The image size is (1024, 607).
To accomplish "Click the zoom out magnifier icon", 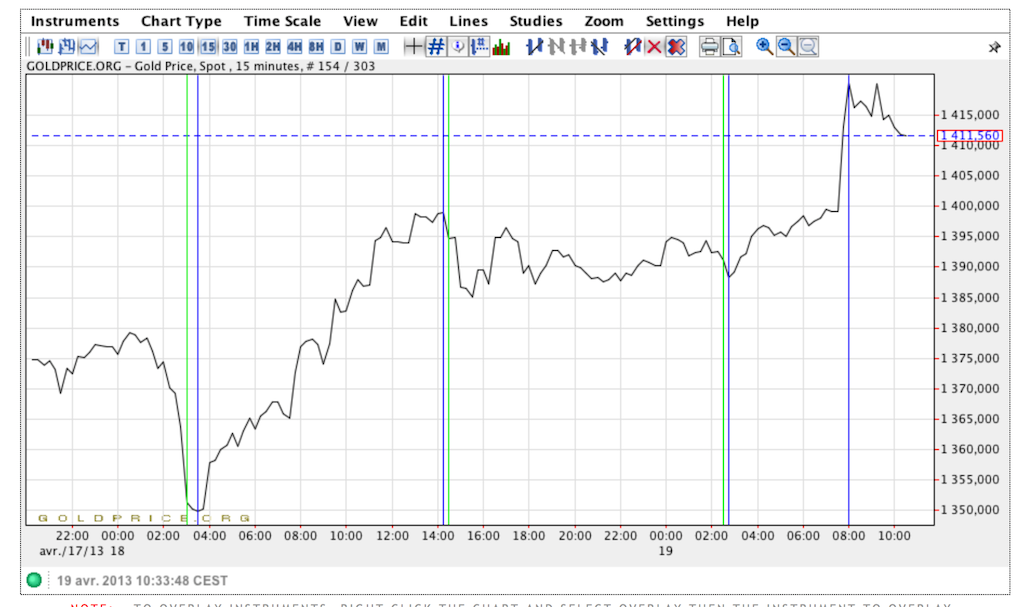I will 786,46.
